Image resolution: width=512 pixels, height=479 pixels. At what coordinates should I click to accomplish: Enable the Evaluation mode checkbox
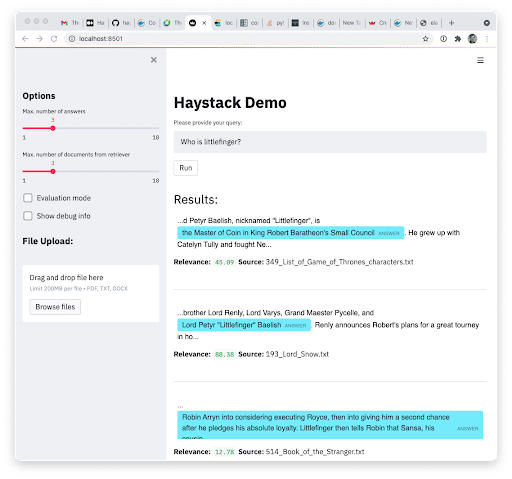[28, 198]
